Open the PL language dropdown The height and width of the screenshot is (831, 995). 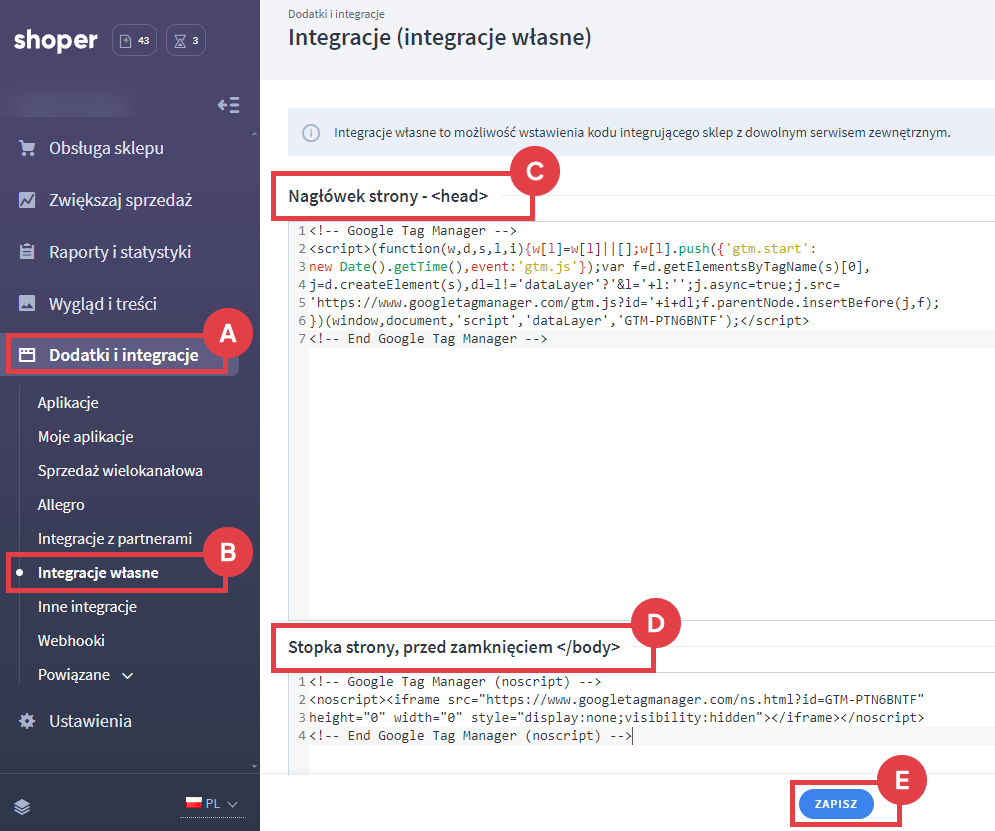[x=213, y=804]
